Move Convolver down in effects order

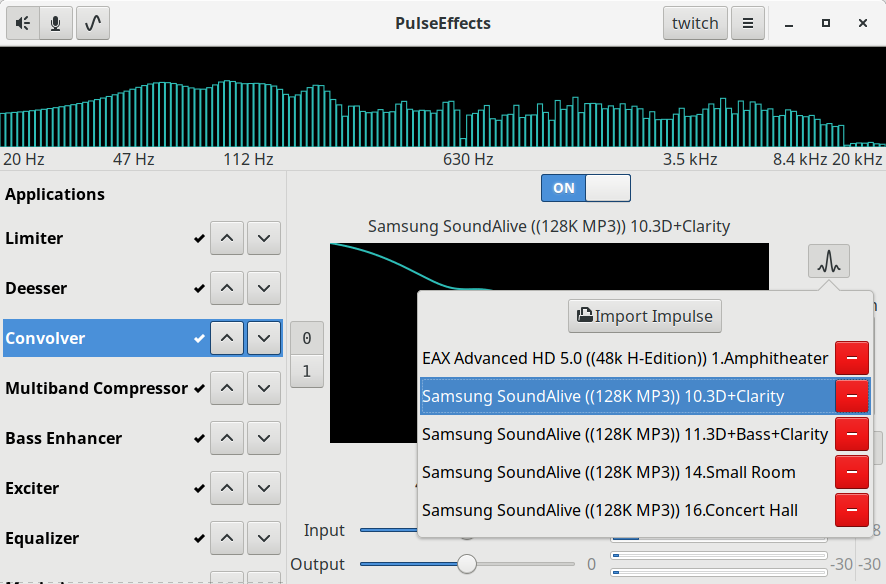264,338
